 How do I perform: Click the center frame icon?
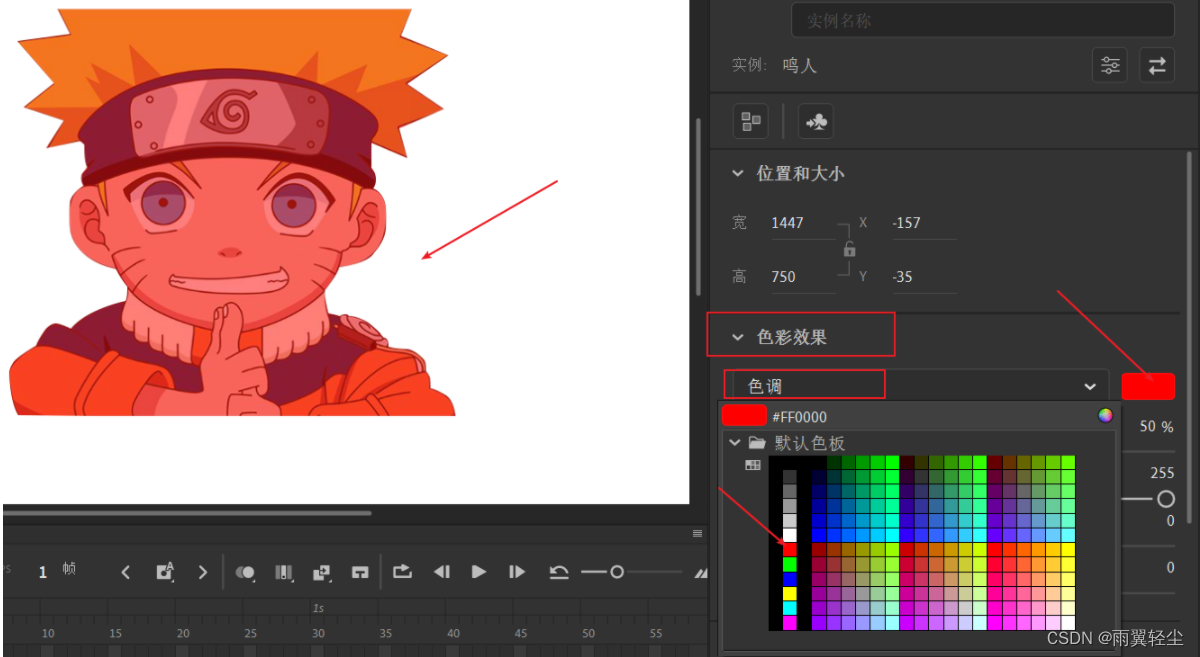pos(360,572)
